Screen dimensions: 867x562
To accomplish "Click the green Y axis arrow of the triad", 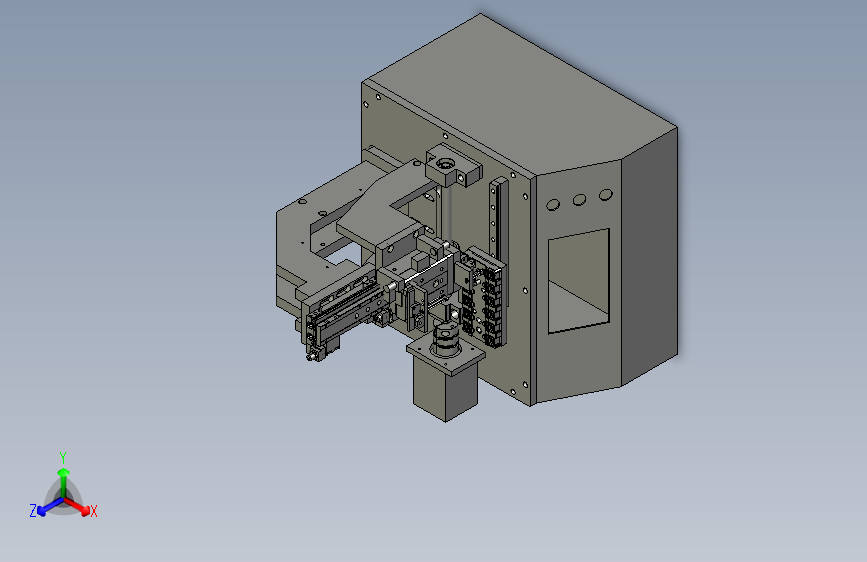I will tap(64, 482).
